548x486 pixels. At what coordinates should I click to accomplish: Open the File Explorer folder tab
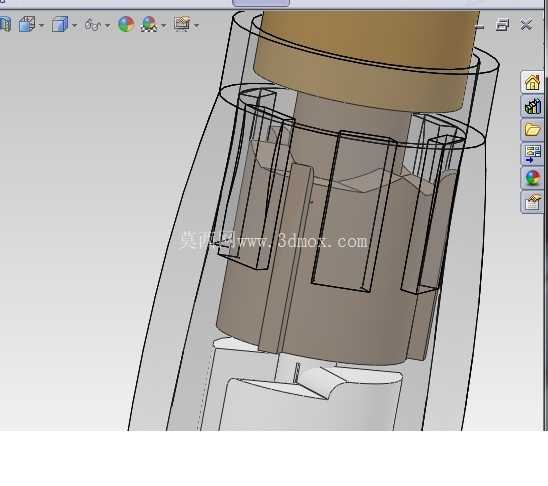[x=532, y=130]
